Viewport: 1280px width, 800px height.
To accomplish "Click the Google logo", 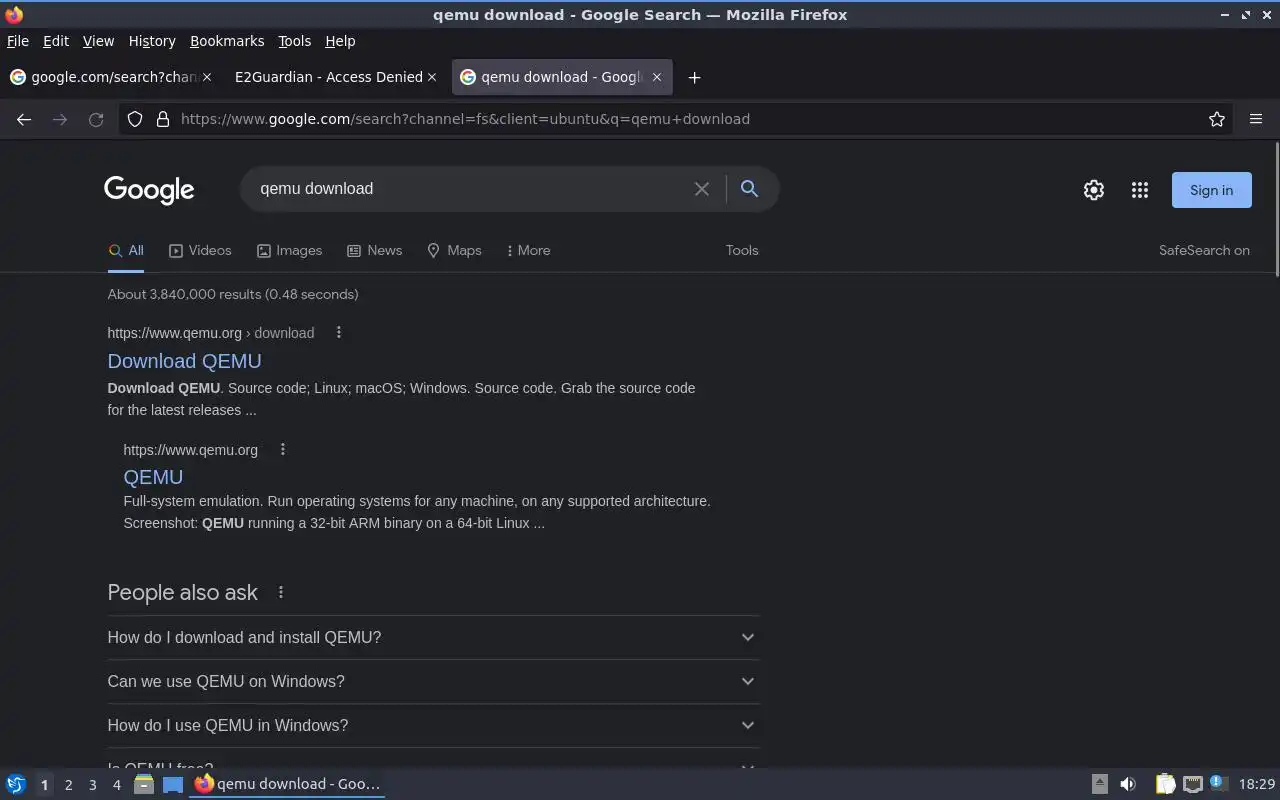I will 149,189.
